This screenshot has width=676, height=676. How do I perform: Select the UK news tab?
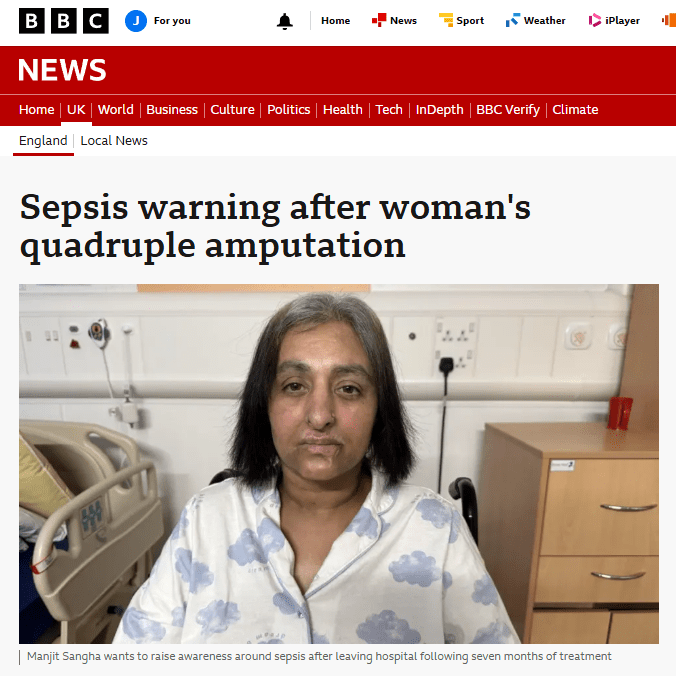click(76, 110)
